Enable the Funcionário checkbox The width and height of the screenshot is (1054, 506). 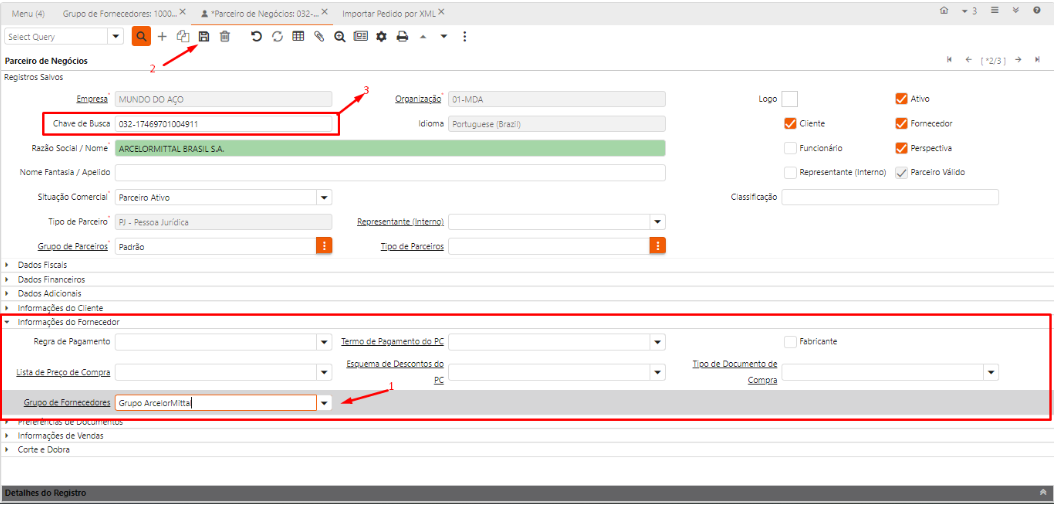click(x=791, y=148)
